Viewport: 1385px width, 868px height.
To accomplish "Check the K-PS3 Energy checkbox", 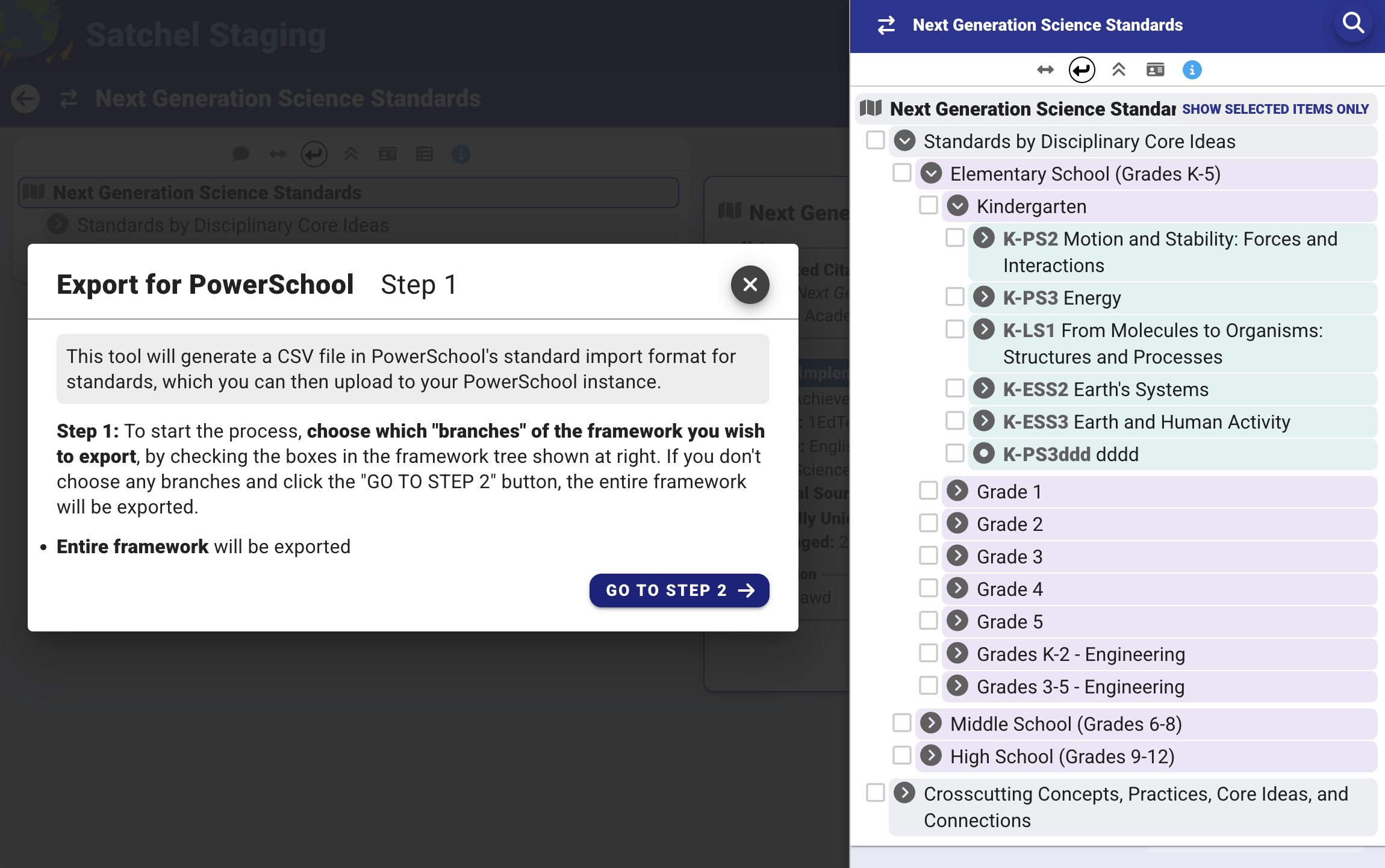I will point(954,297).
